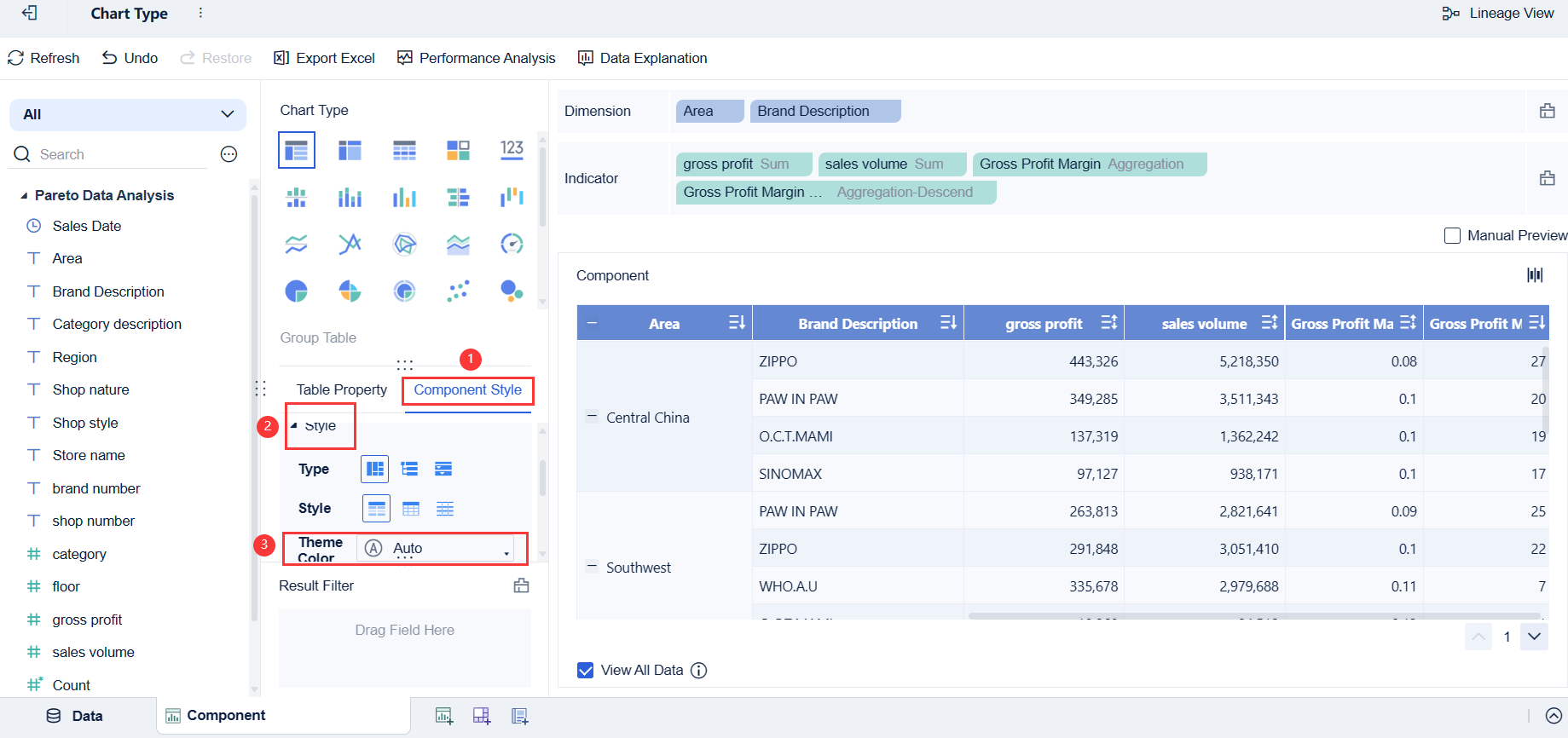The image size is (1568, 738).
Task: Click the Export Excel toolbar button
Action: (x=324, y=58)
